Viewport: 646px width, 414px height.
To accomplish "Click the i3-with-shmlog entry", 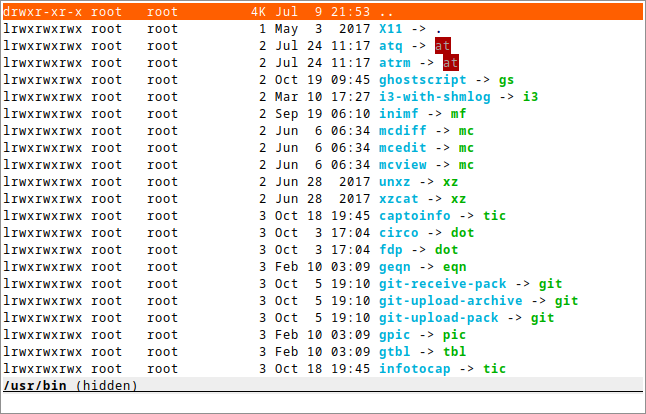I will point(436,97).
